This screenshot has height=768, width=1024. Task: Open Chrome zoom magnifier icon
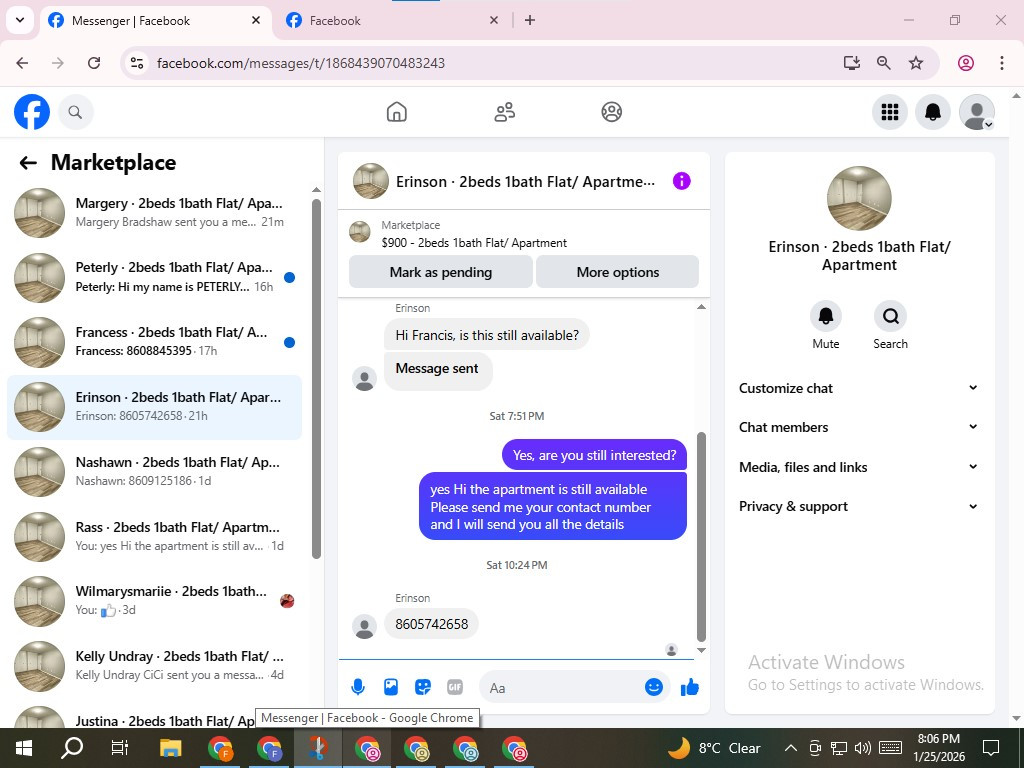[884, 63]
